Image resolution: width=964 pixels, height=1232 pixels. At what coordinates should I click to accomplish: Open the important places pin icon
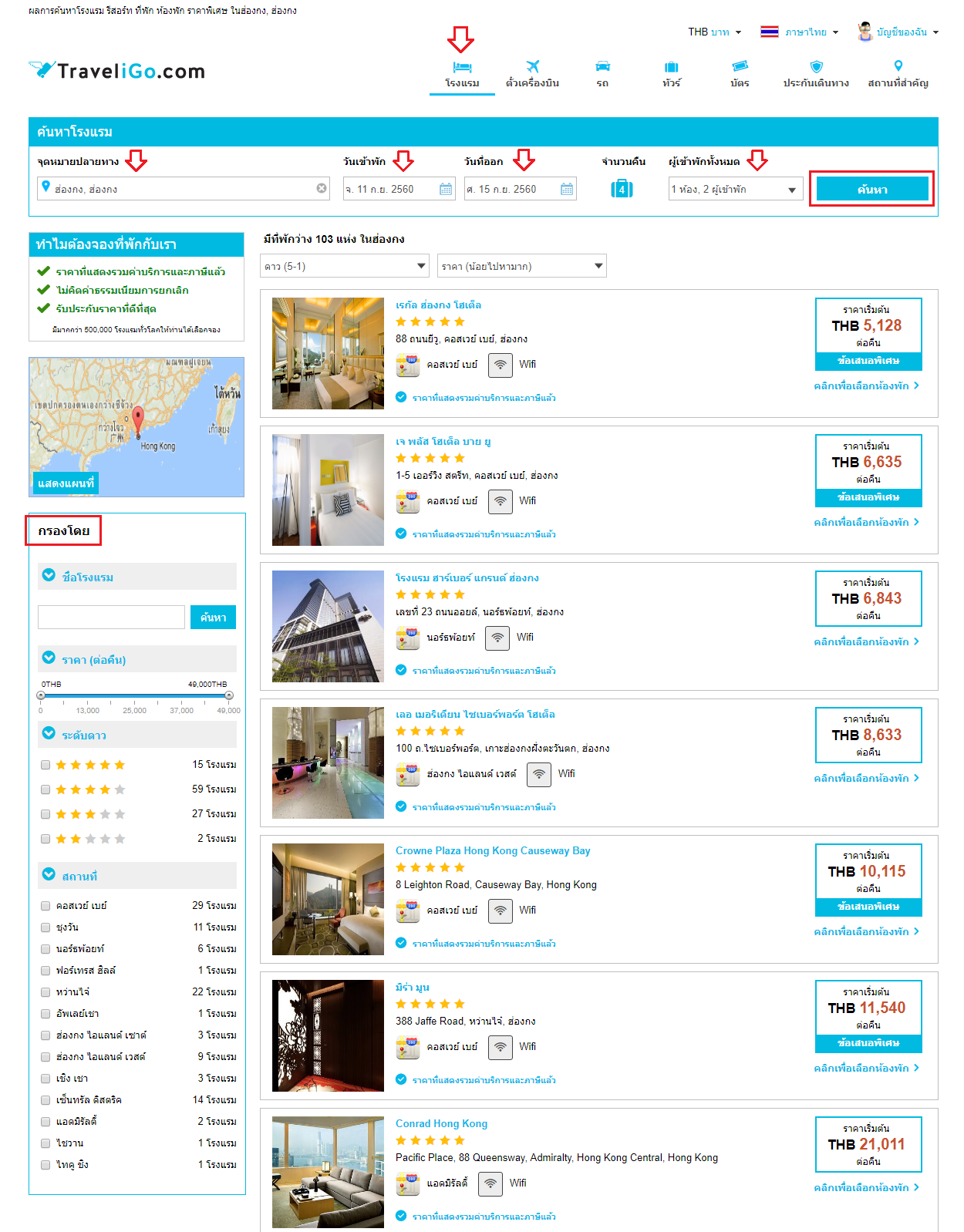(x=898, y=66)
